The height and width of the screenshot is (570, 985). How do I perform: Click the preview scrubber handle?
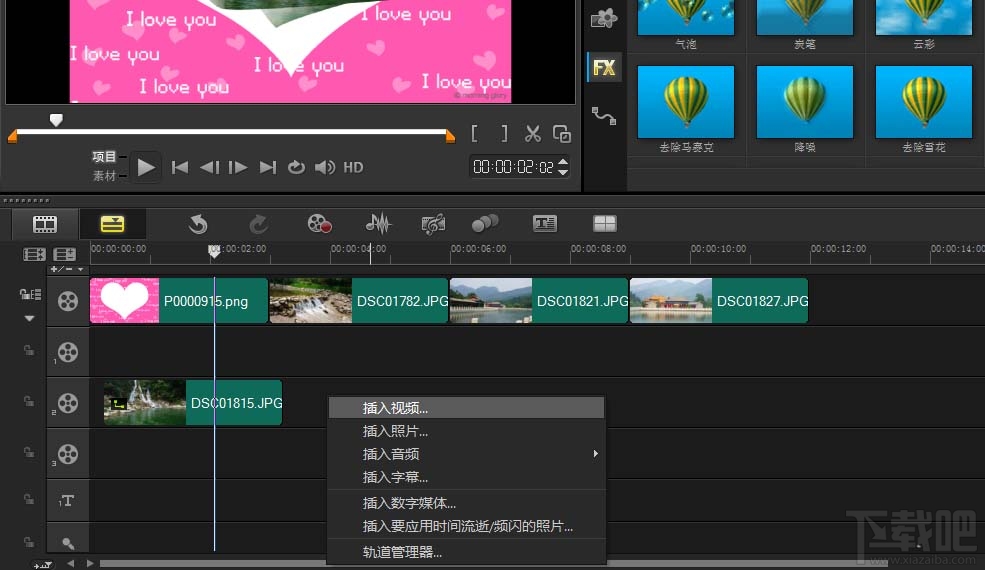tap(56, 120)
